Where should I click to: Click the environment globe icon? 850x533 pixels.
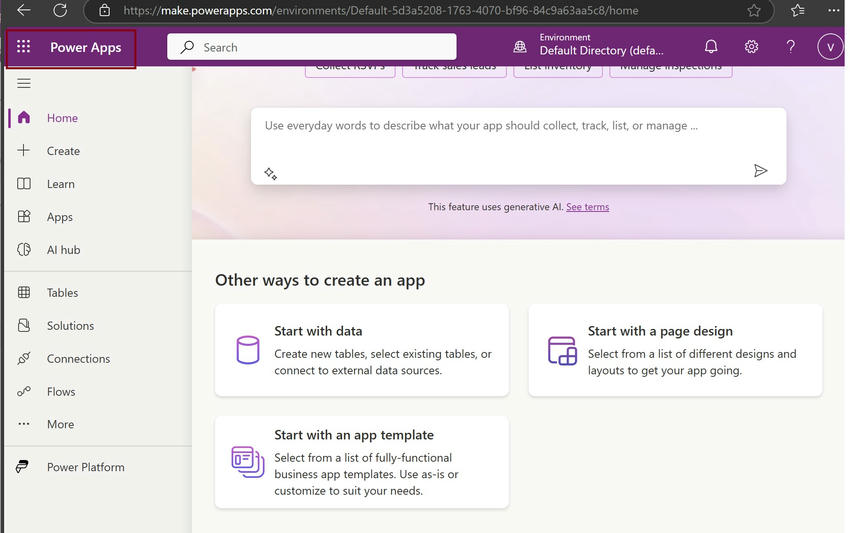pos(520,47)
